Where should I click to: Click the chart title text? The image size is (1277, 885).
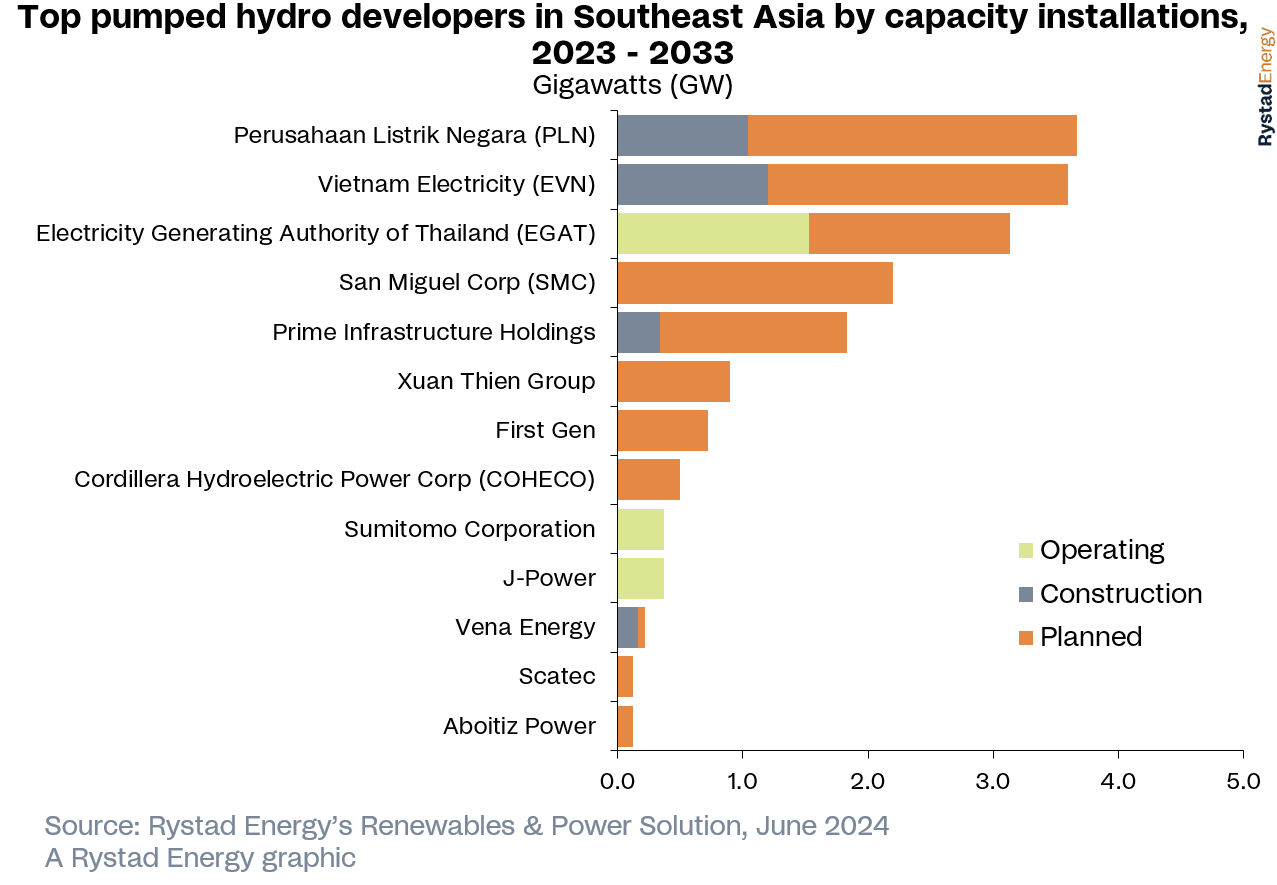pos(633,34)
